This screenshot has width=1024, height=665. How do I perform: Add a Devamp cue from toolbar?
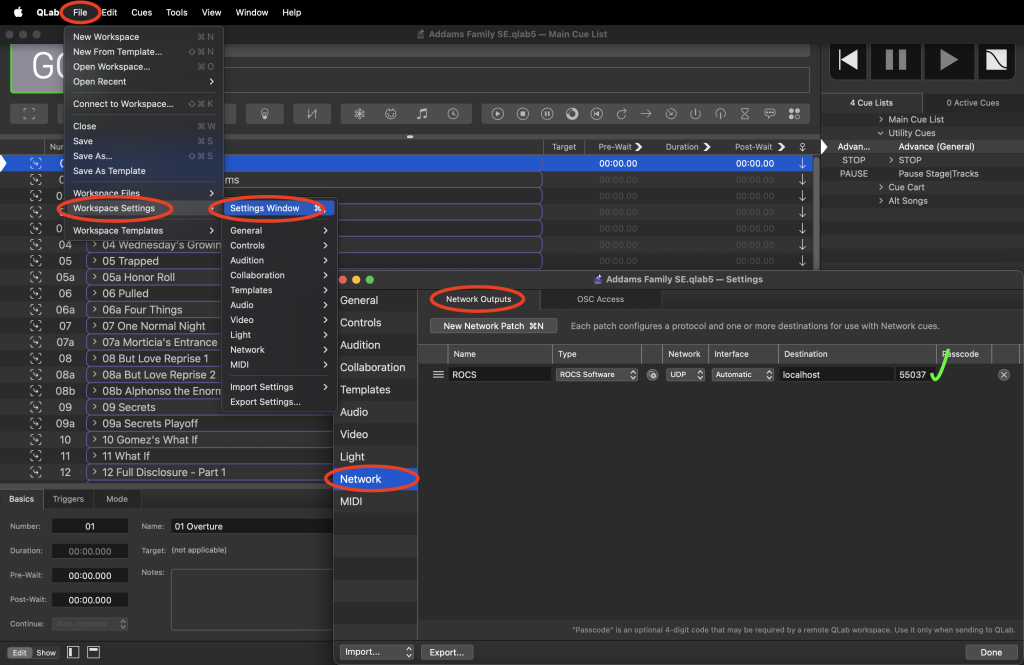point(622,114)
